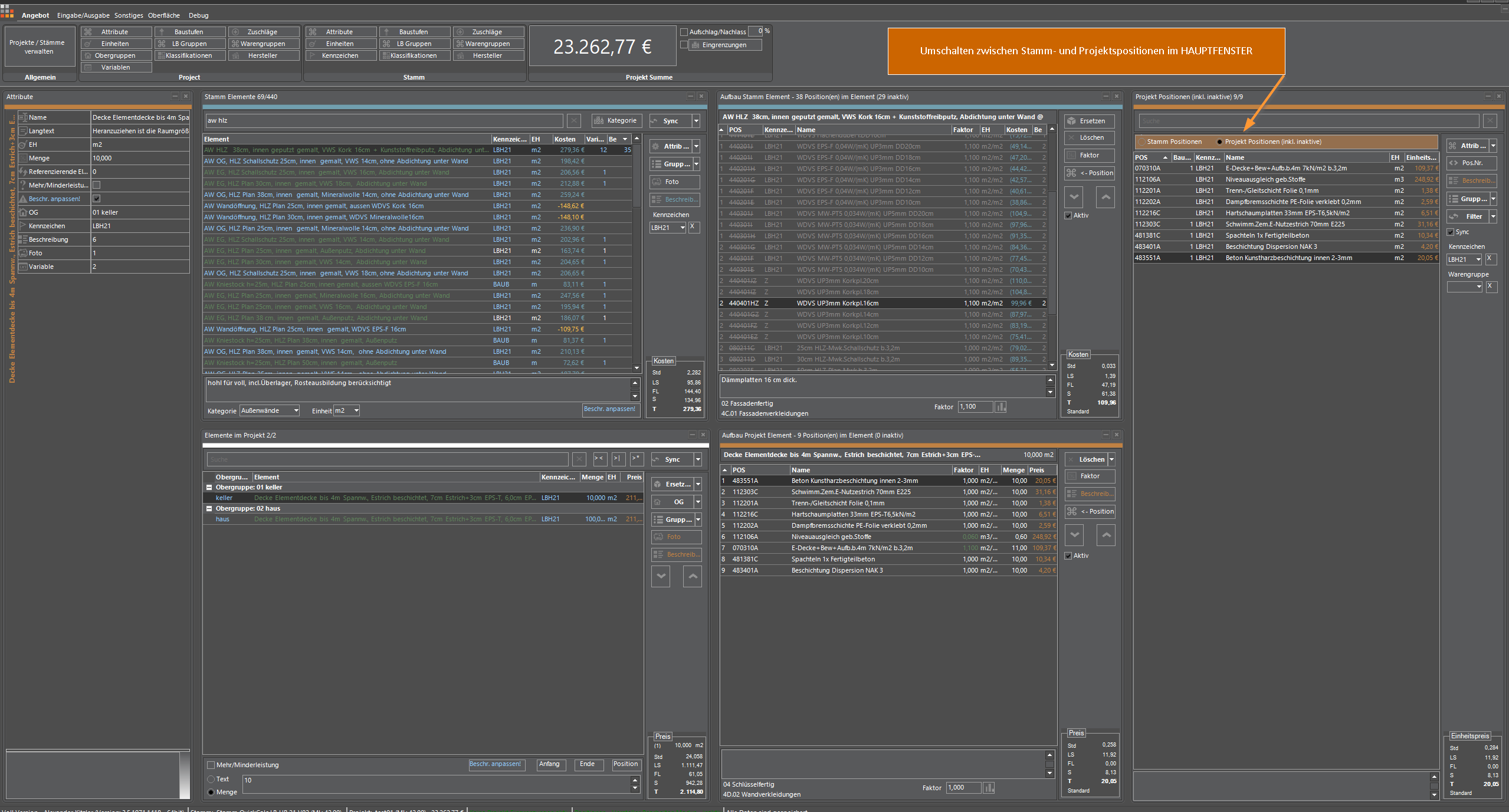The height and width of the screenshot is (812, 1509).
Task: Click the Foto button in Stamm Elemente
Action: [x=674, y=182]
